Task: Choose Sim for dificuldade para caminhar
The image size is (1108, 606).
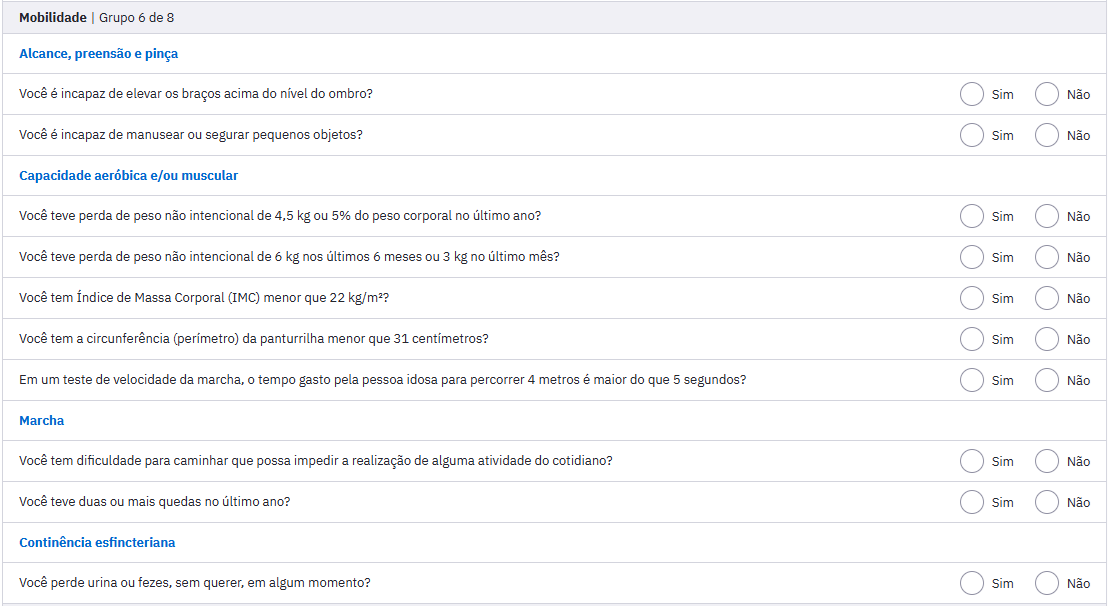Action: (x=972, y=461)
